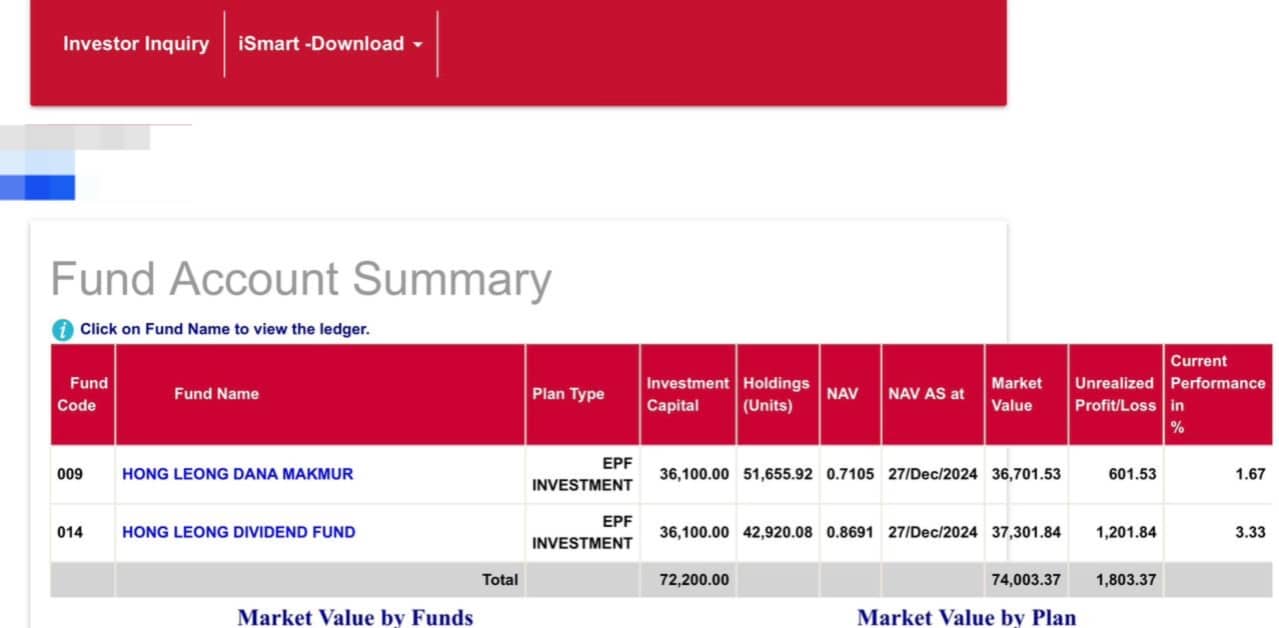Click the Holdings (Units) column header
The width and height of the screenshot is (1279, 628).
777,394
